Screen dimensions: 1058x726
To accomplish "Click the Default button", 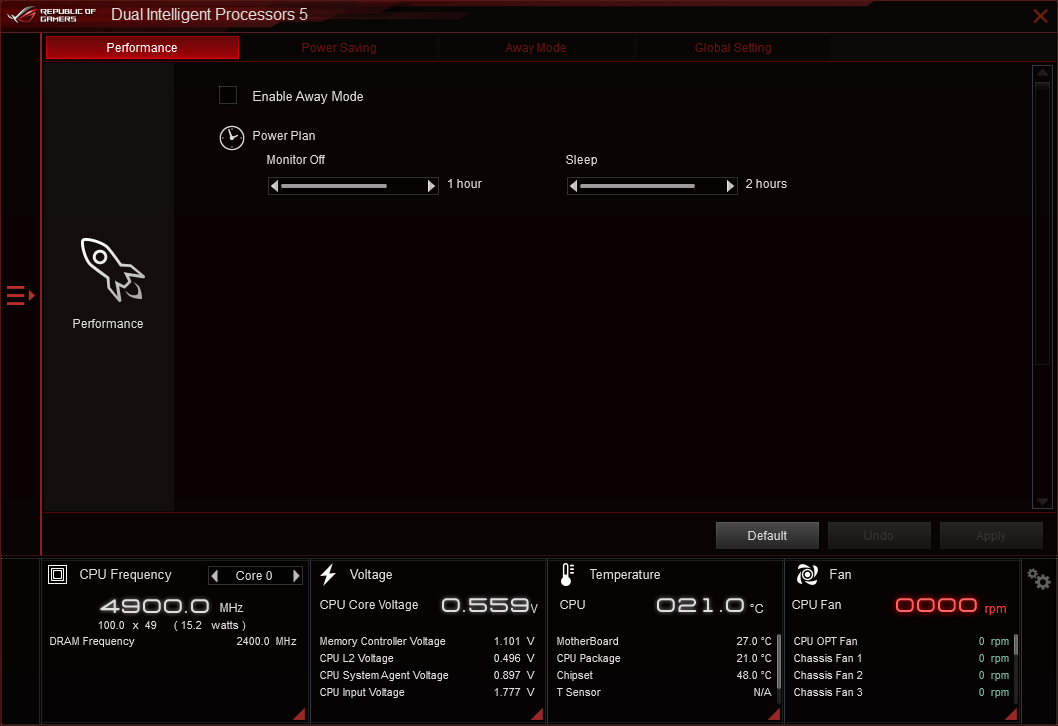I will click(x=767, y=535).
